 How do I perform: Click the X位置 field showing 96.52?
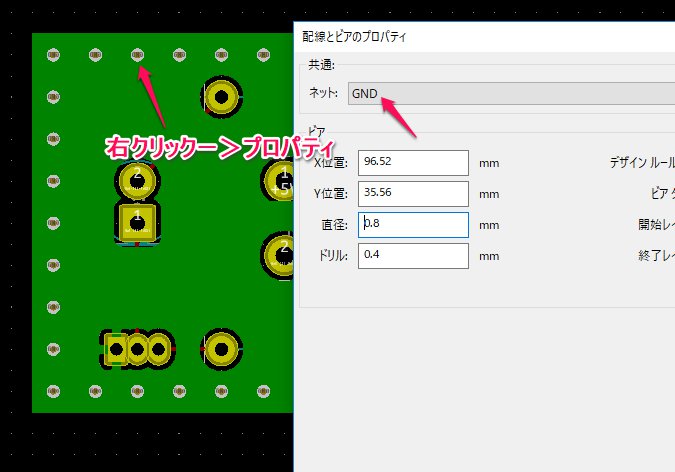[413, 162]
